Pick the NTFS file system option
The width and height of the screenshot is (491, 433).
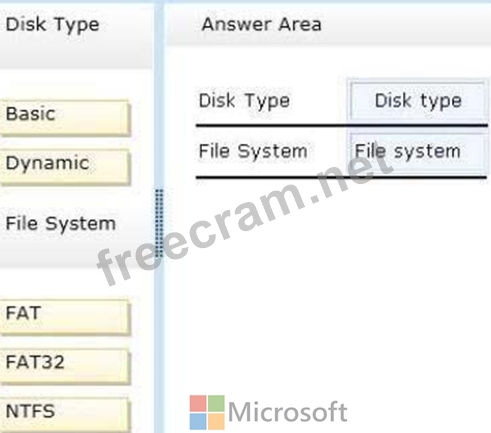point(64,414)
